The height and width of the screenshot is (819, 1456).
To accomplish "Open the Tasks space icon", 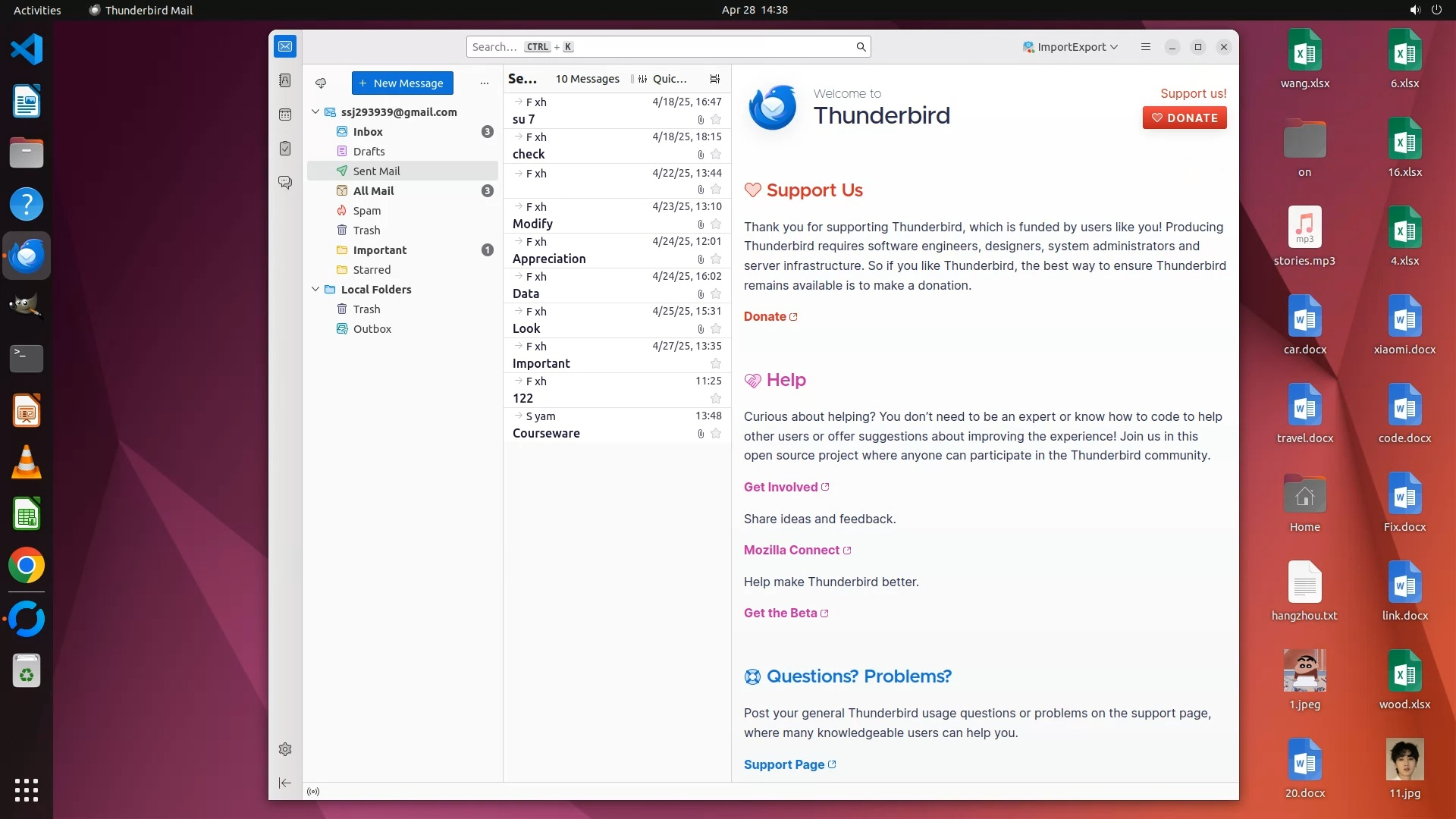I will tap(285, 149).
